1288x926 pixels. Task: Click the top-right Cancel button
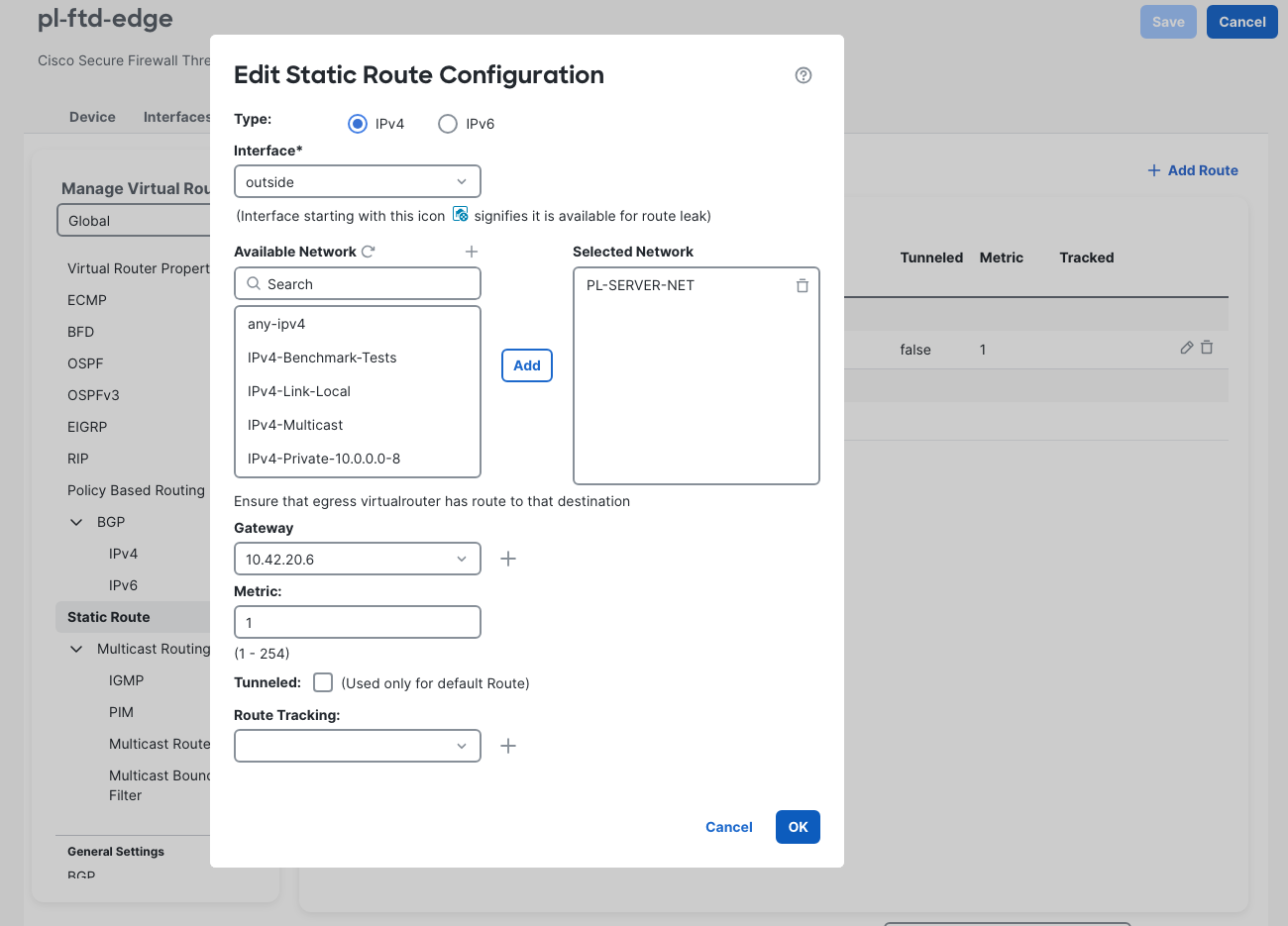(1242, 22)
